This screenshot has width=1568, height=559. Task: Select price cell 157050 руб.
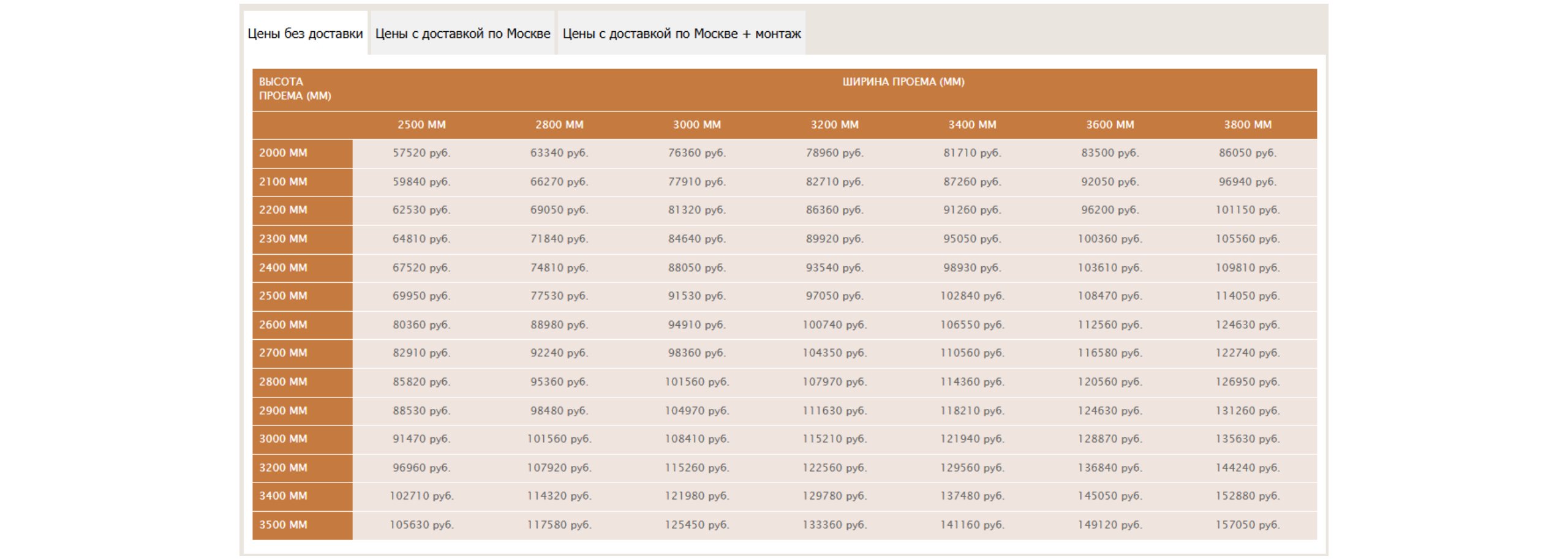(x=1248, y=525)
